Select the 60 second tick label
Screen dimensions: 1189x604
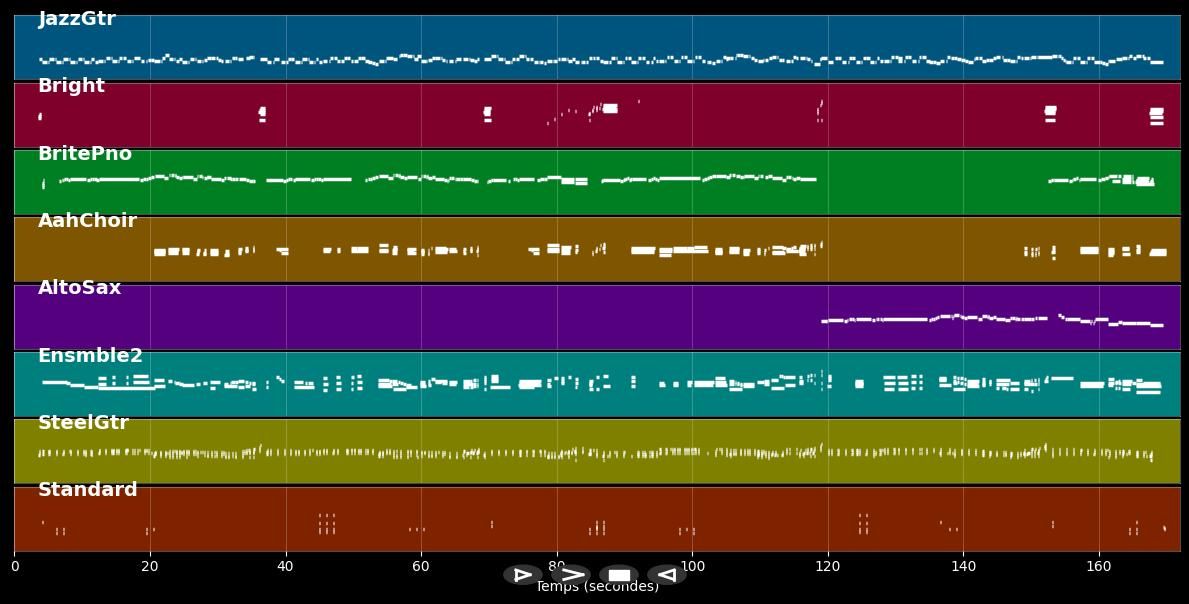coord(421,567)
